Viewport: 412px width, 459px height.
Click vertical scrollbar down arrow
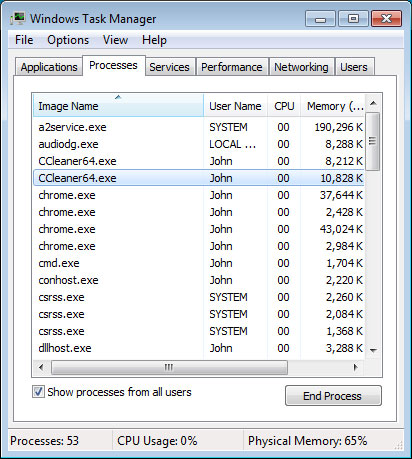point(373,350)
